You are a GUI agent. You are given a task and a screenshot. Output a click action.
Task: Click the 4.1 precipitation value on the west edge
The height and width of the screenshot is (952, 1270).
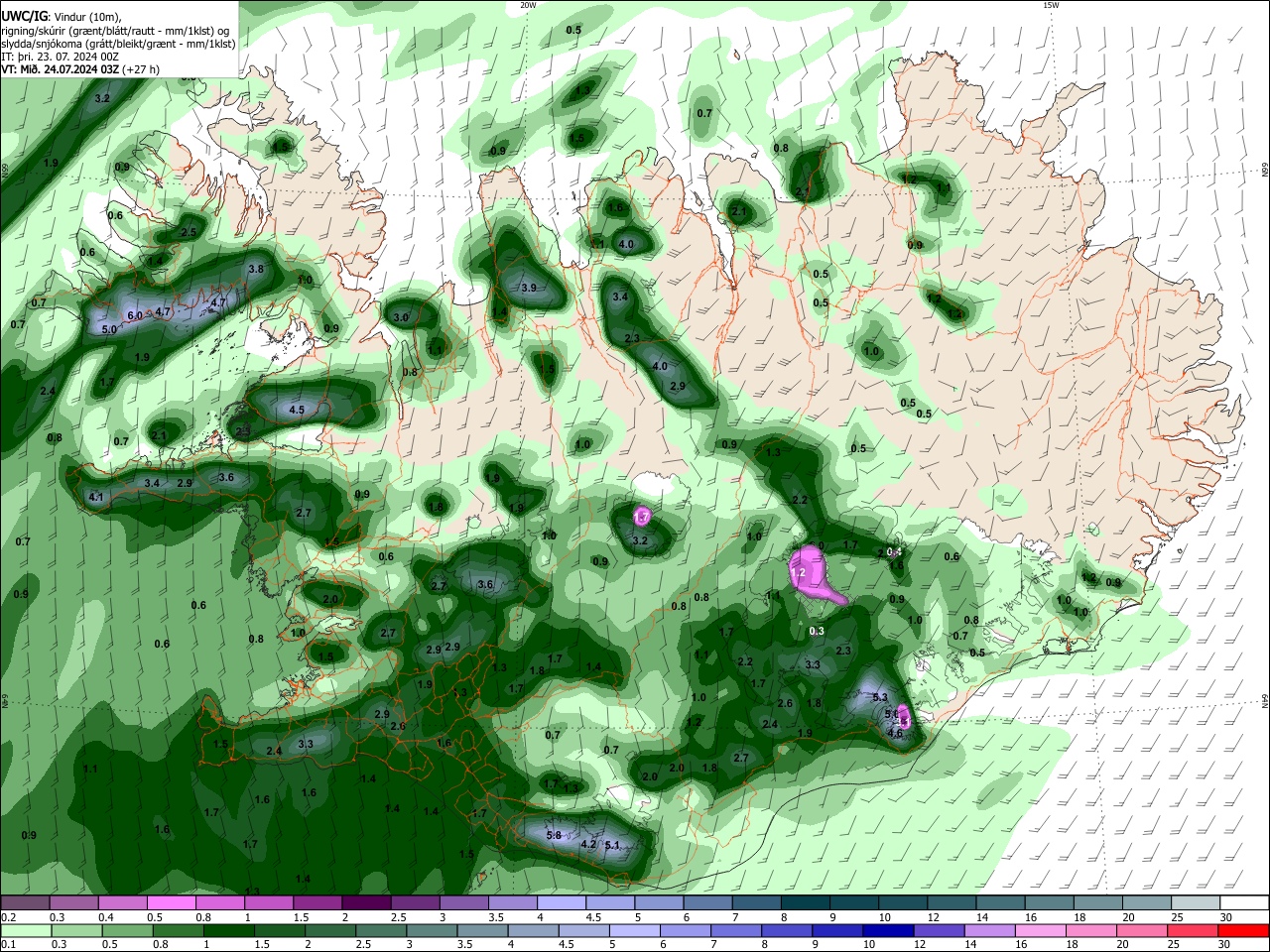pos(96,497)
